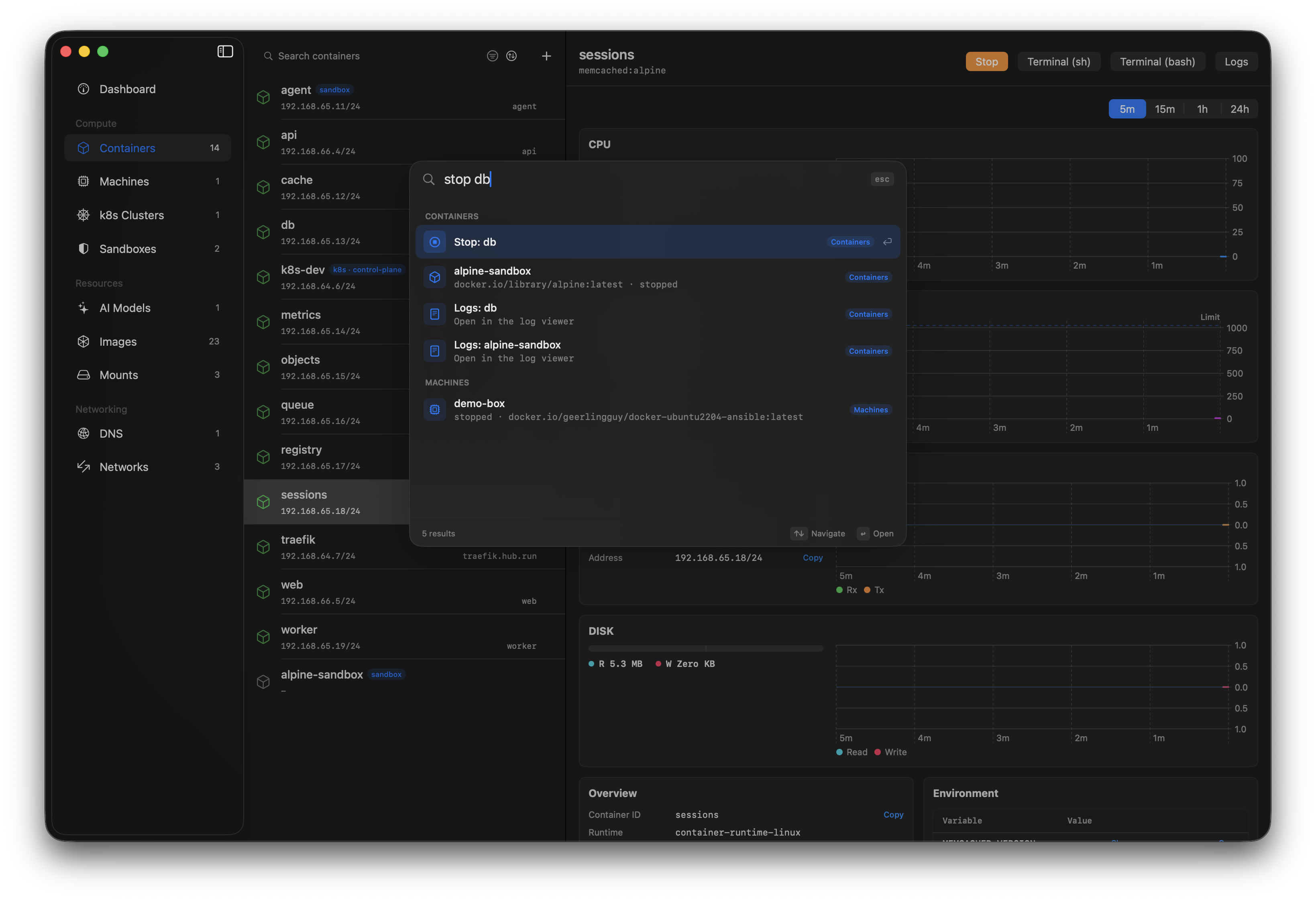The width and height of the screenshot is (1316, 901).
Task: Click the objects container cube icon
Action: 263,367
